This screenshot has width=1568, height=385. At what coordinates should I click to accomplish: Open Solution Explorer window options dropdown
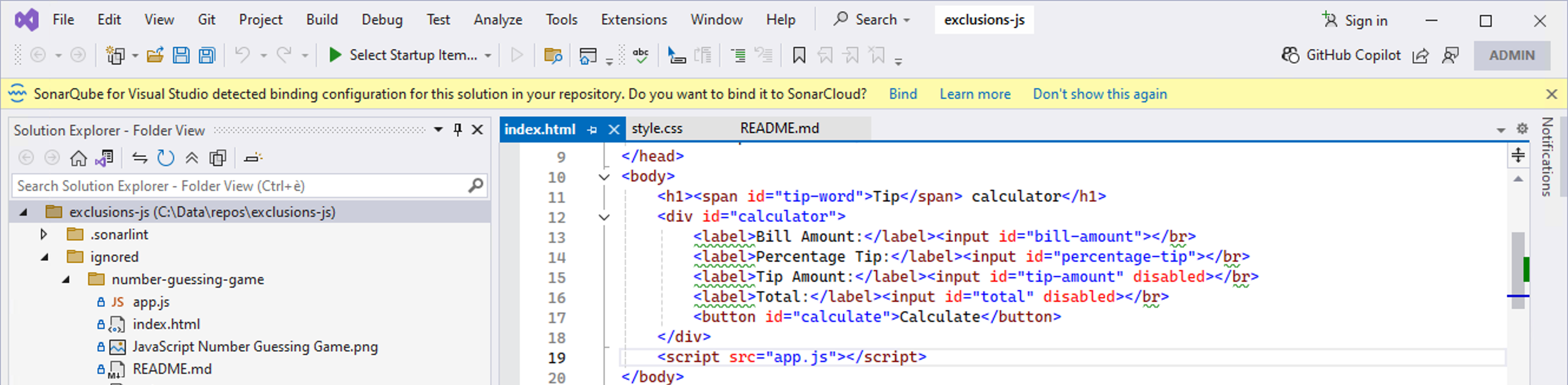(438, 130)
